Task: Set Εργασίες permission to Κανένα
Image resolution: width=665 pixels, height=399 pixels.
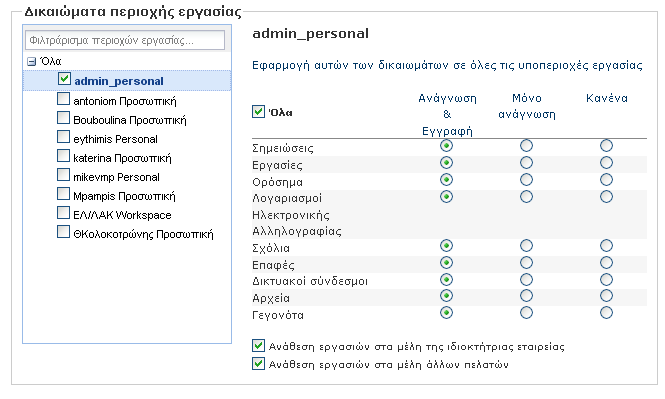Action: tap(606, 163)
